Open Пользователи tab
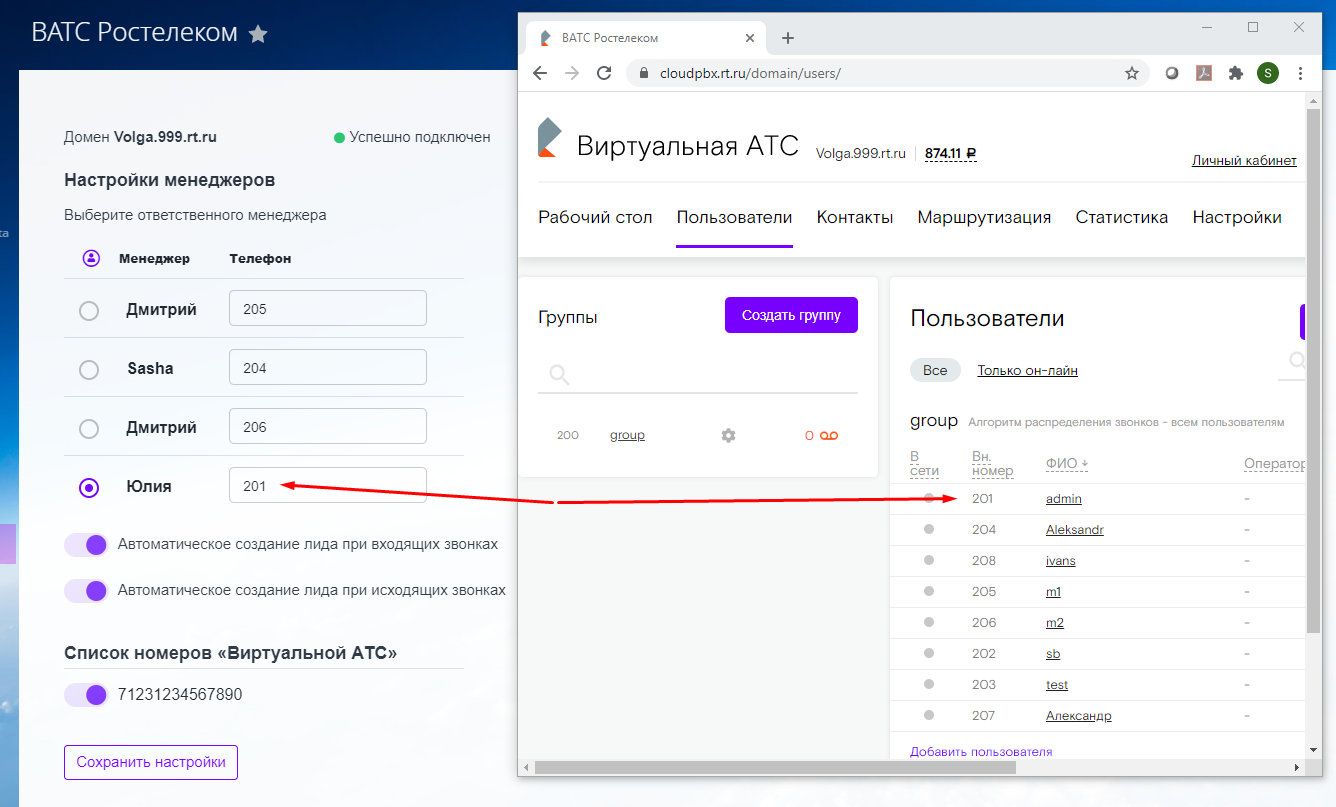1336x807 pixels. click(734, 217)
